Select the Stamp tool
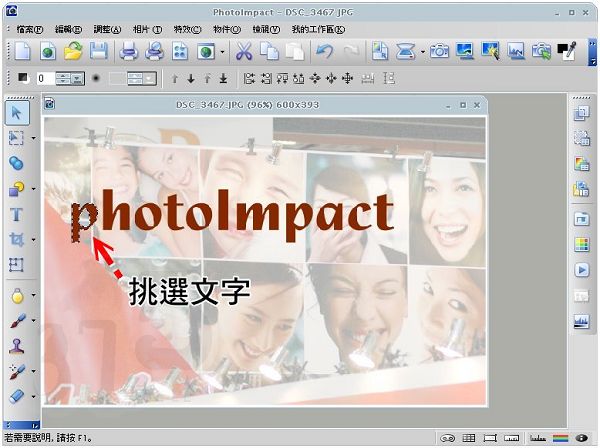 click(16, 346)
